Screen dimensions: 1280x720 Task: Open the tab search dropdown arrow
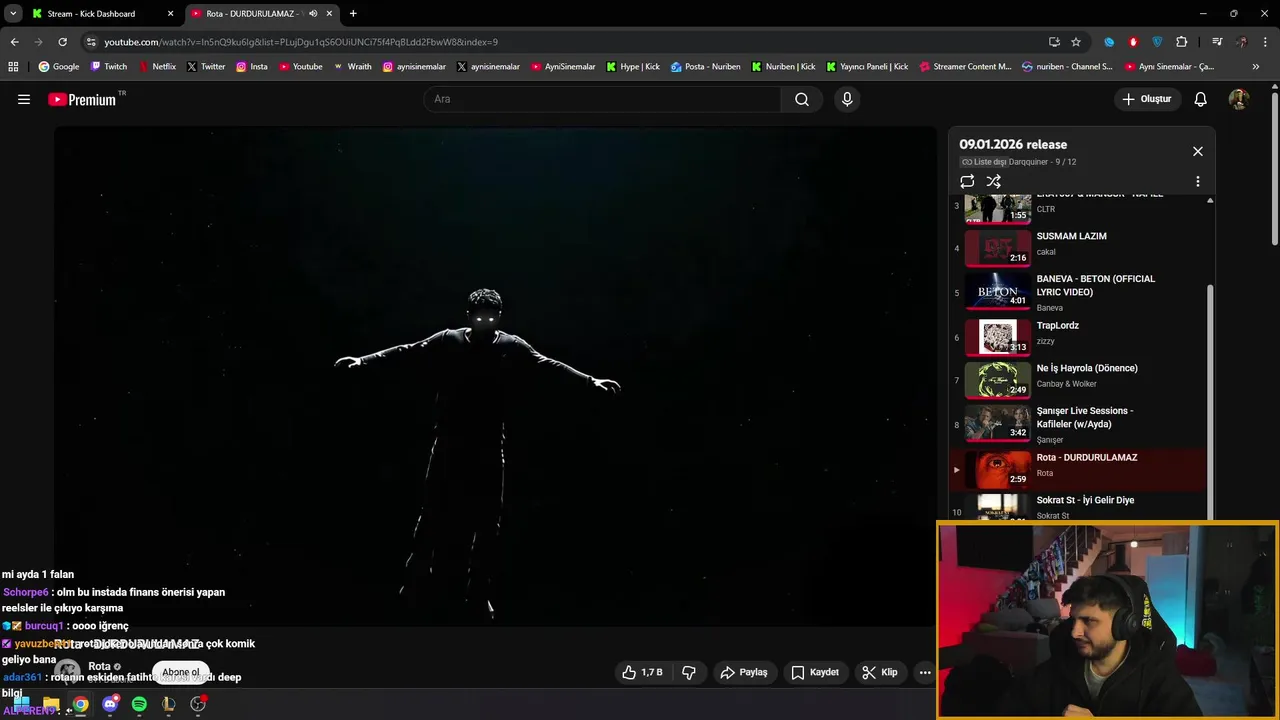click(13, 14)
